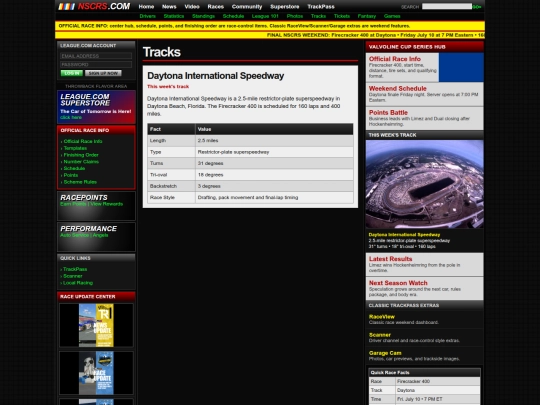Click the blue Official Race Info image
This screenshot has height=405, width=540.
pos(461,67)
